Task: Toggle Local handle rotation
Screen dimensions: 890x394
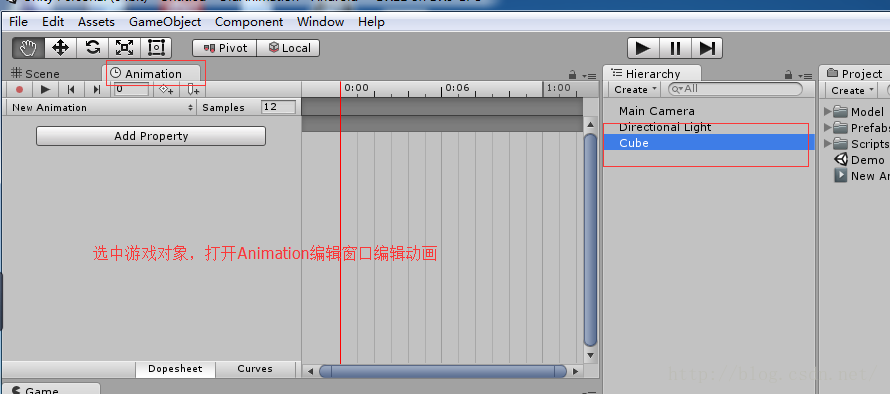Action: 288,48
